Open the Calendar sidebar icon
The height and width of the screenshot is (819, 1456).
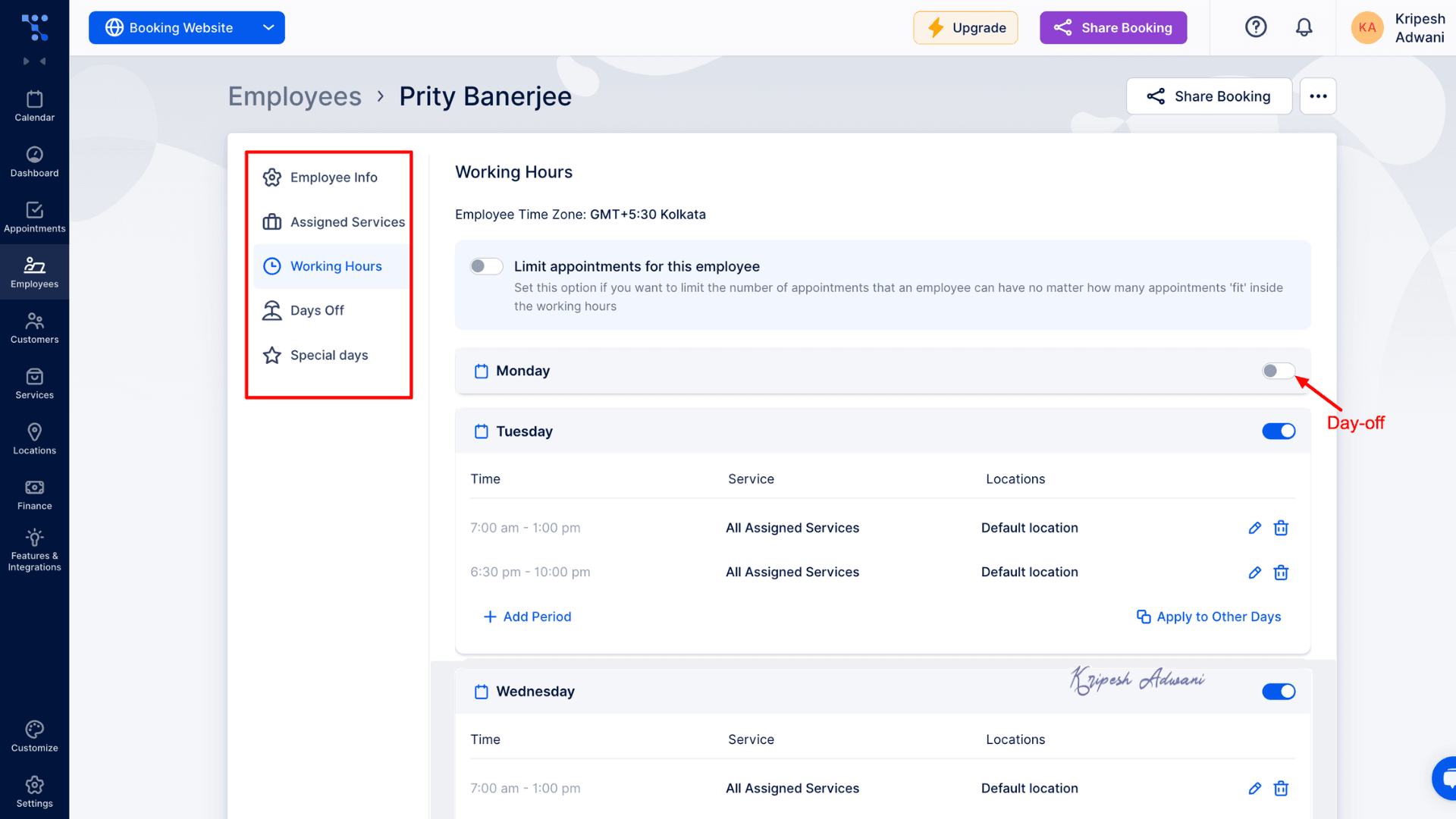pyautogui.click(x=34, y=106)
